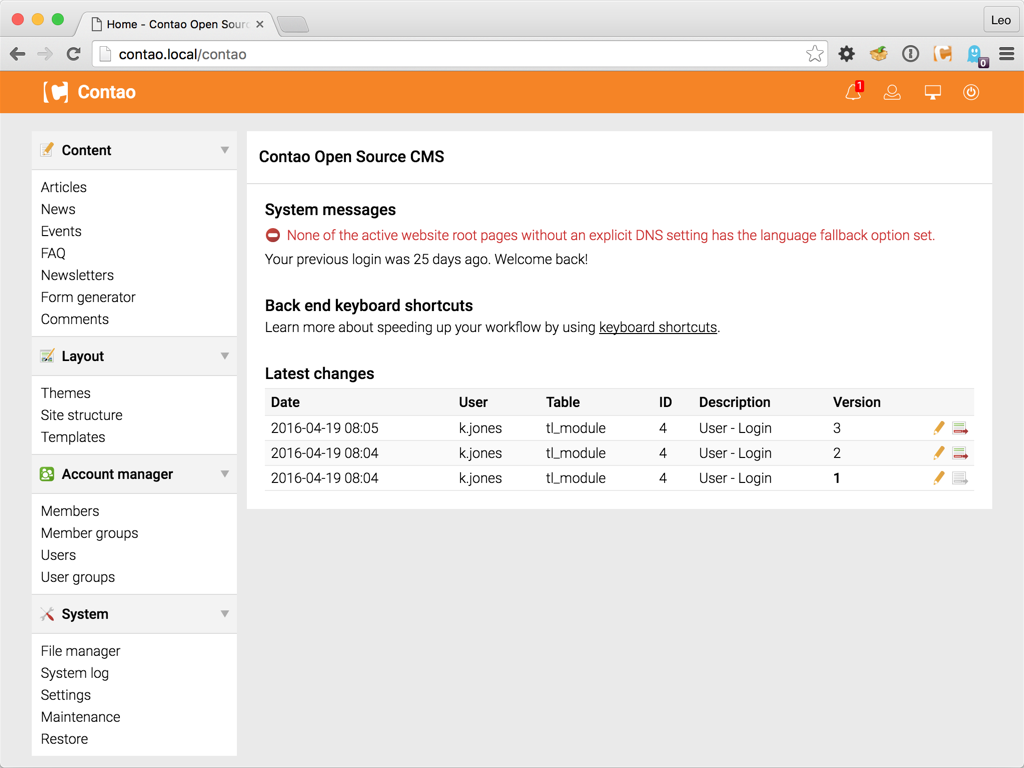
Task: Restore version 3 using its restore icon
Action: click(960, 428)
